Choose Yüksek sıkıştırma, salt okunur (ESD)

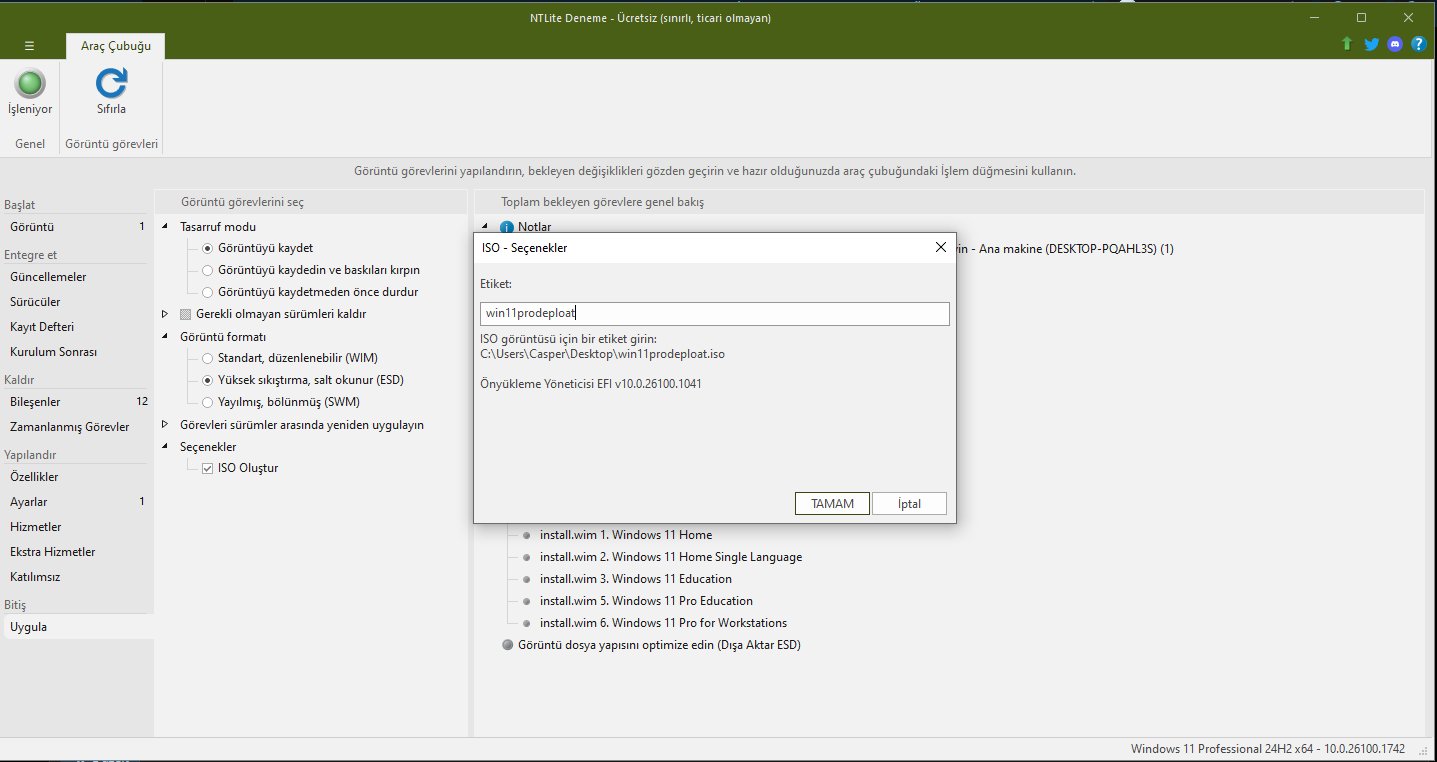pyautogui.click(x=208, y=380)
